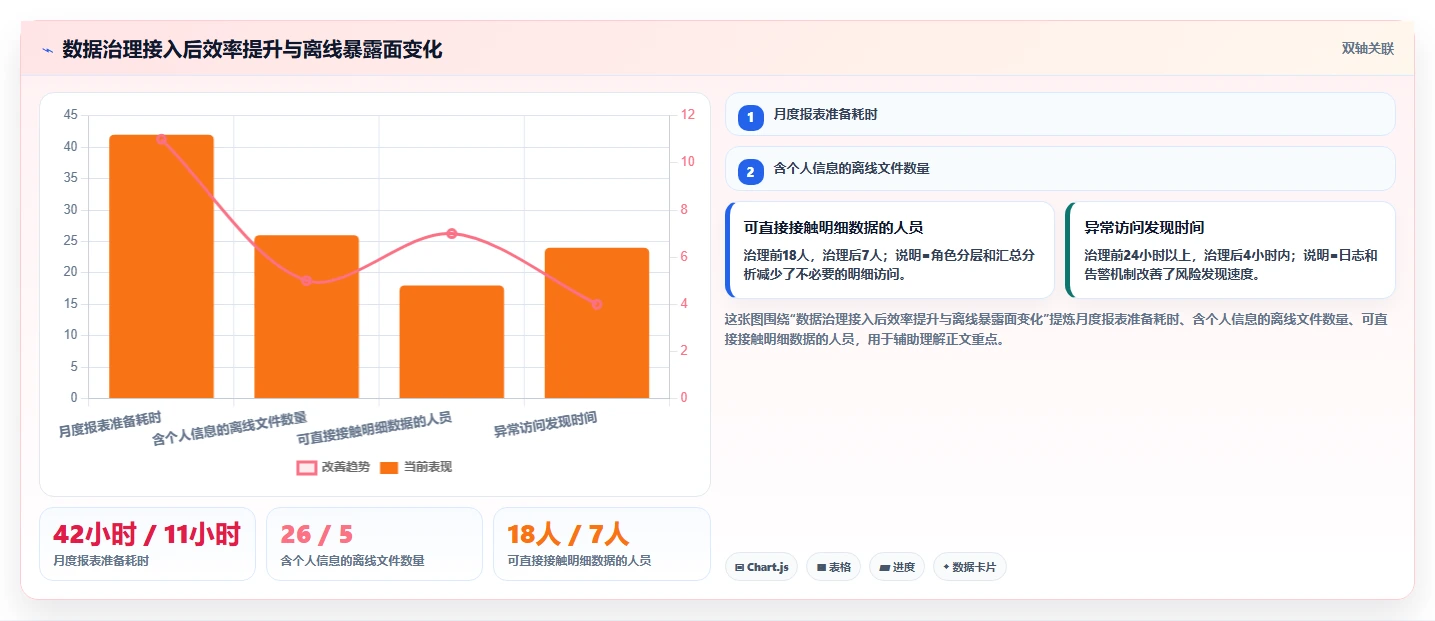
Task: Click the x-axis label 月度报表准备耗时
Action: 110,424
